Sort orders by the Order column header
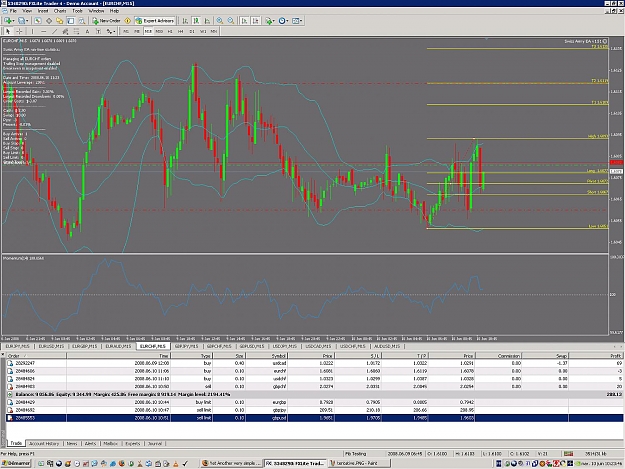 pos(36,356)
